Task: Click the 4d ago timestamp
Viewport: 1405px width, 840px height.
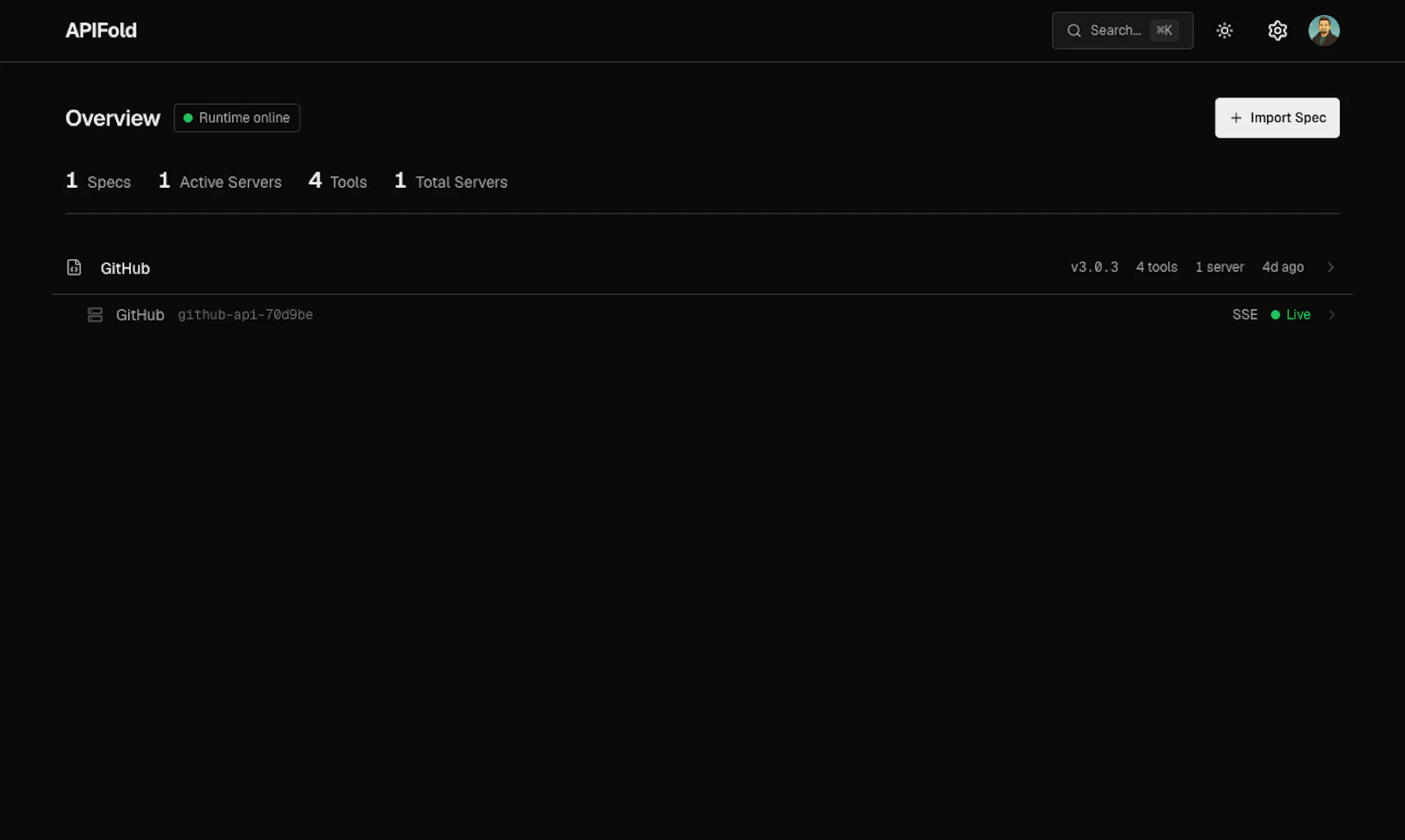Action: (1282, 268)
